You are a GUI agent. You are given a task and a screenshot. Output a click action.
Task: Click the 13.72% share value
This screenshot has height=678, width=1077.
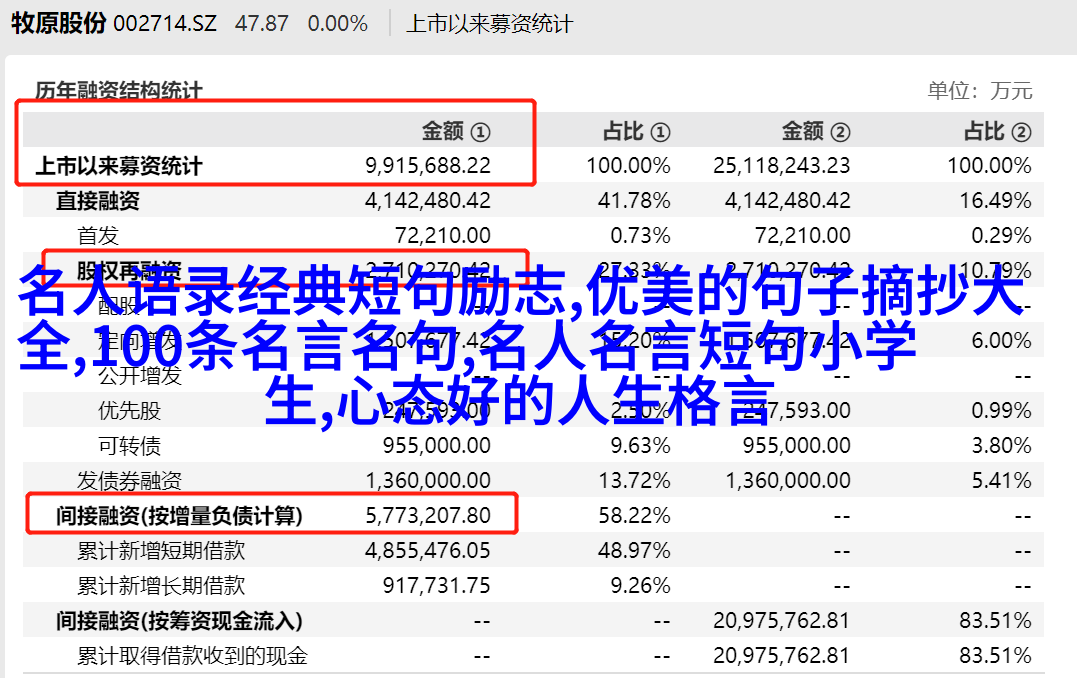click(x=634, y=481)
